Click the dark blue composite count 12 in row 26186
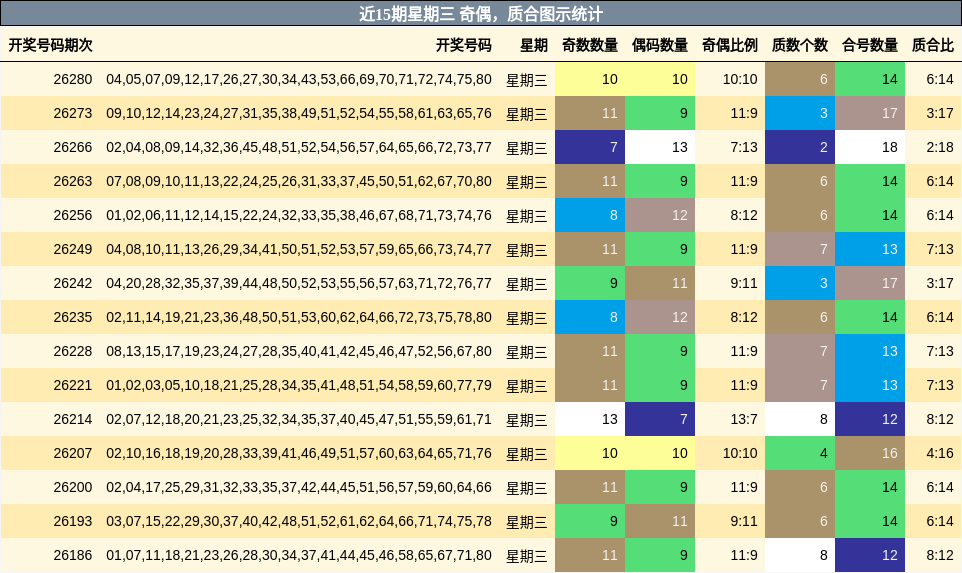 tap(870, 555)
